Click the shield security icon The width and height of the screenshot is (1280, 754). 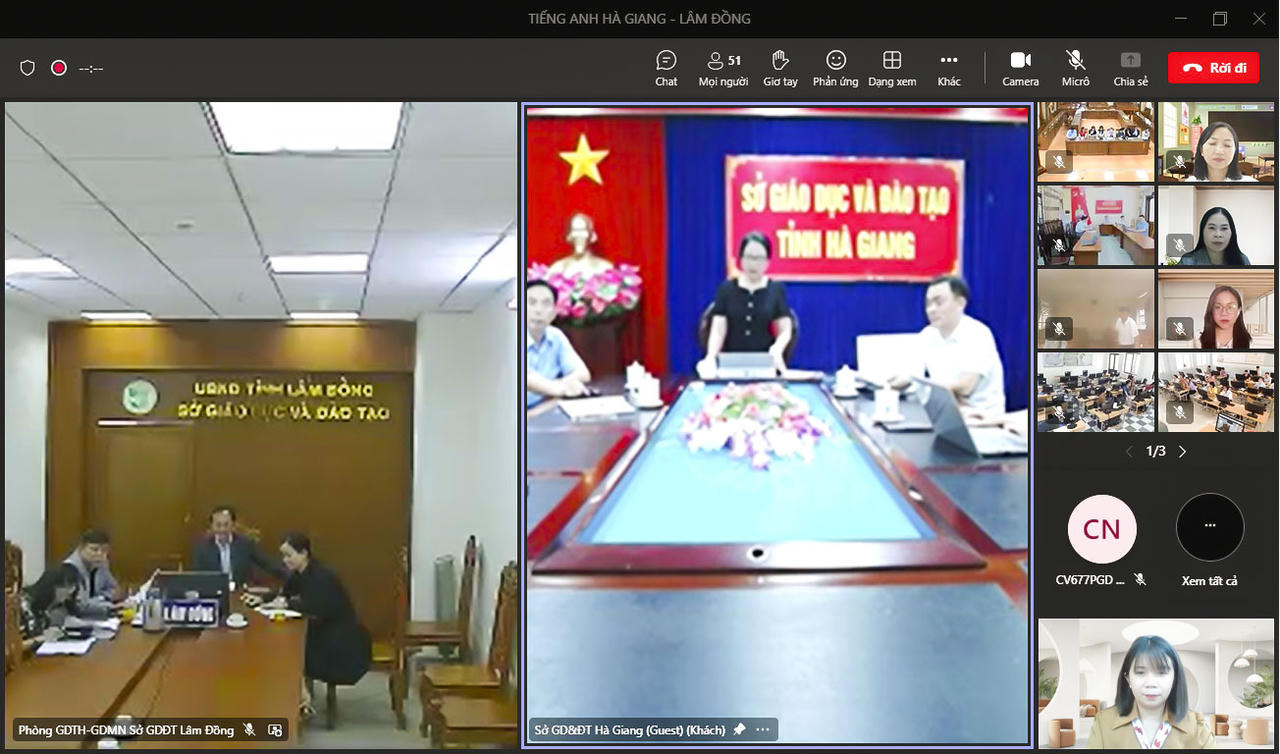[28, 68]
